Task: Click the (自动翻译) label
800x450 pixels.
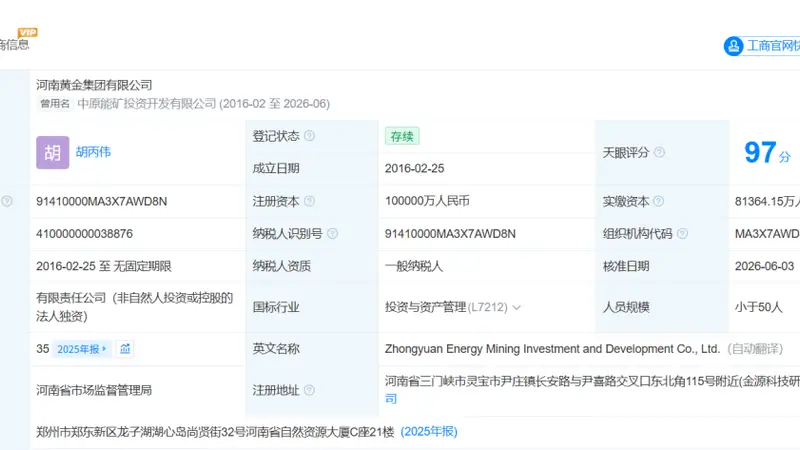Action: click(x=755, y=349)
